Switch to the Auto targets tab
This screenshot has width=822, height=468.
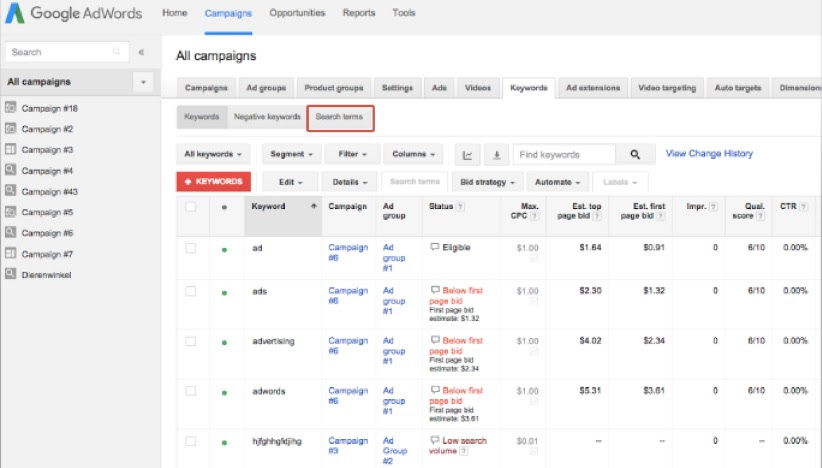738,88
